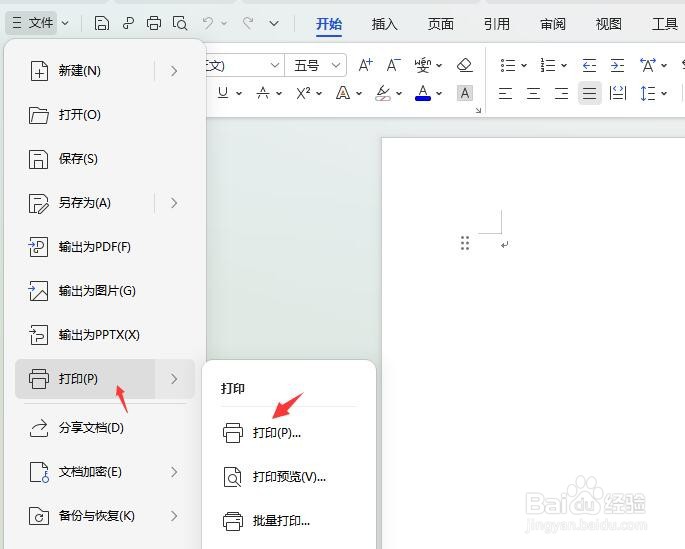Open font group dialog launcher

pos(478,110)
